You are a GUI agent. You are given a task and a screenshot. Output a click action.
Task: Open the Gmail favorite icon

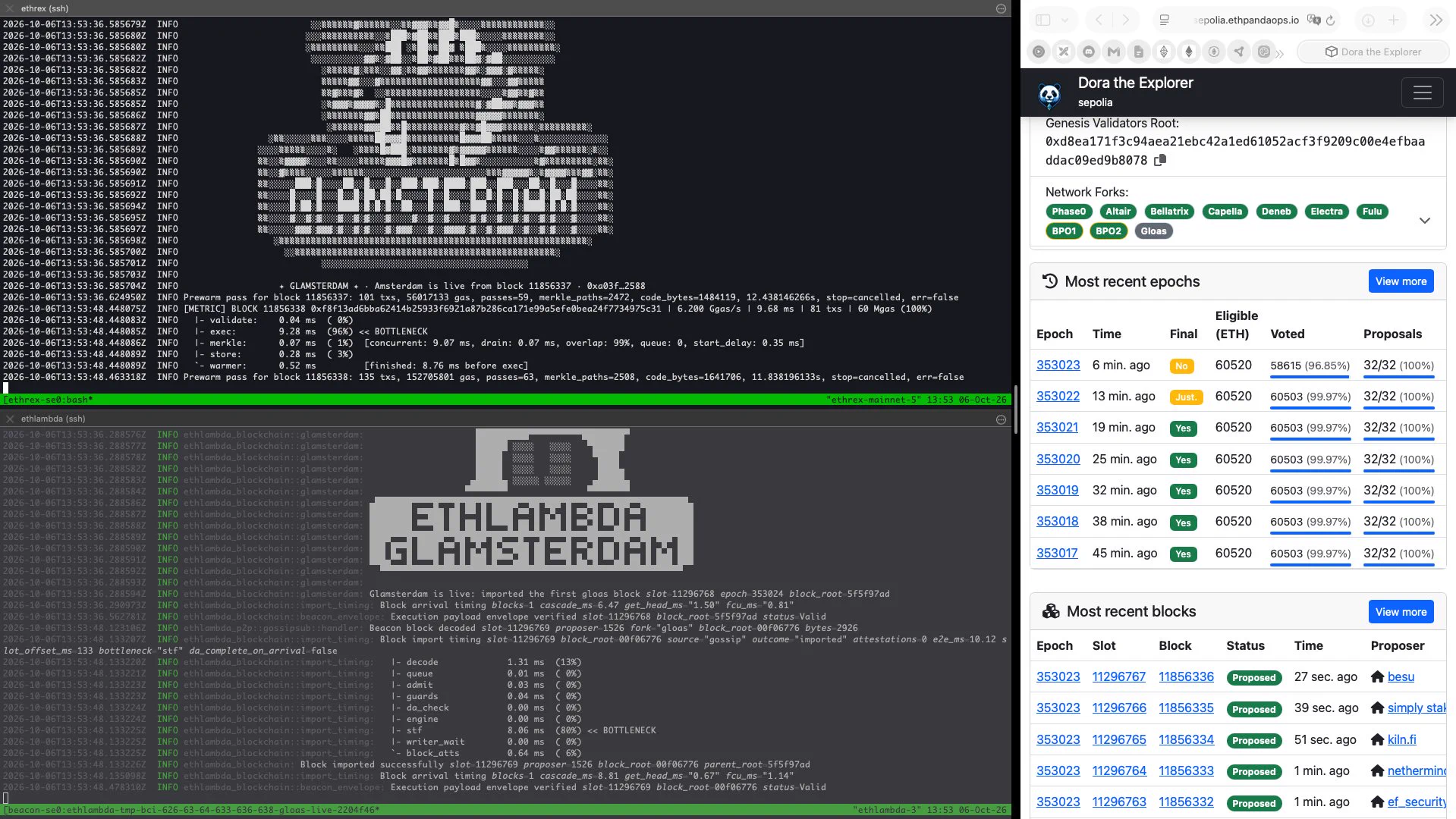click(1114, 52)
